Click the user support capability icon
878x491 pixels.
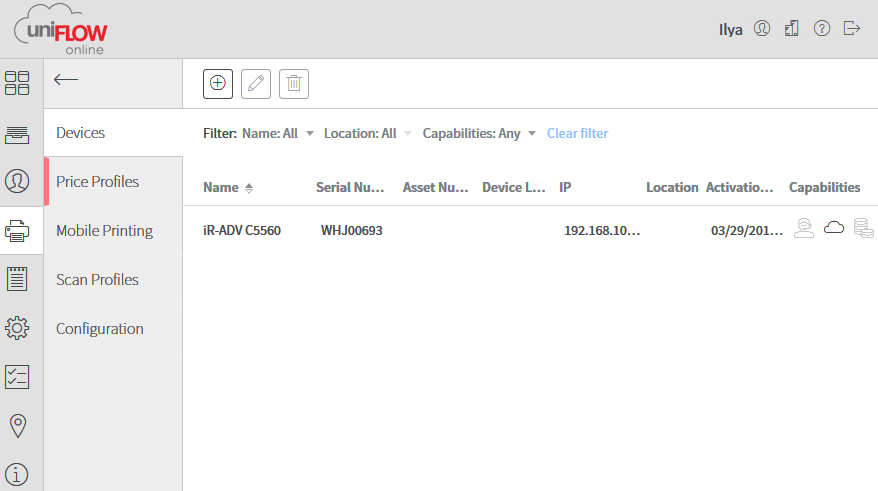click(x=804, y=228)
